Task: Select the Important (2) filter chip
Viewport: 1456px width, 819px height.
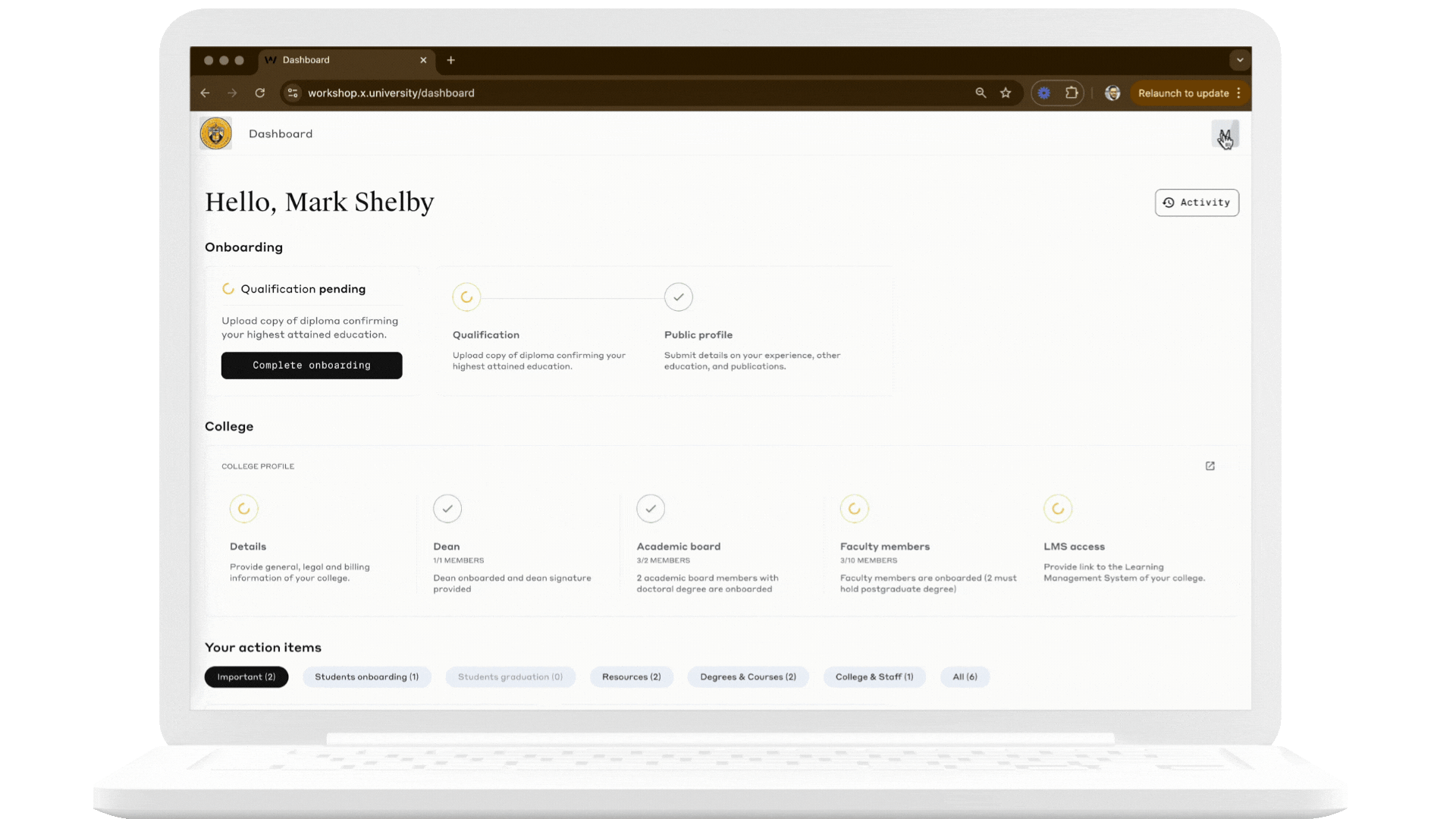Action: (246, 676)
